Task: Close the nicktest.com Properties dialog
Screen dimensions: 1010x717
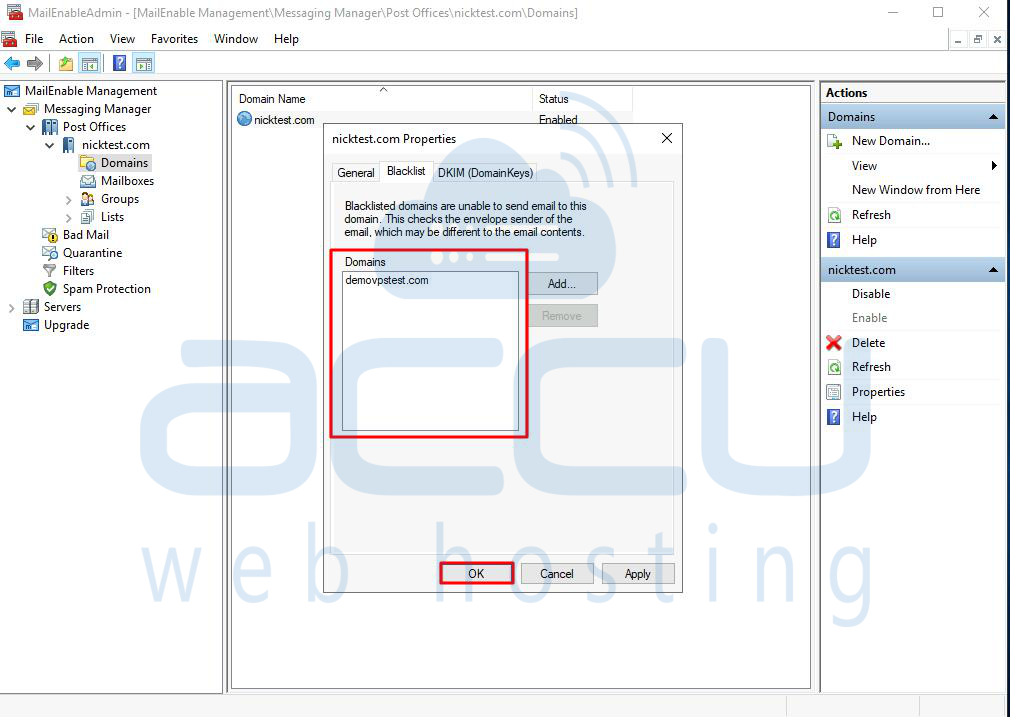Action: point(667,139)
